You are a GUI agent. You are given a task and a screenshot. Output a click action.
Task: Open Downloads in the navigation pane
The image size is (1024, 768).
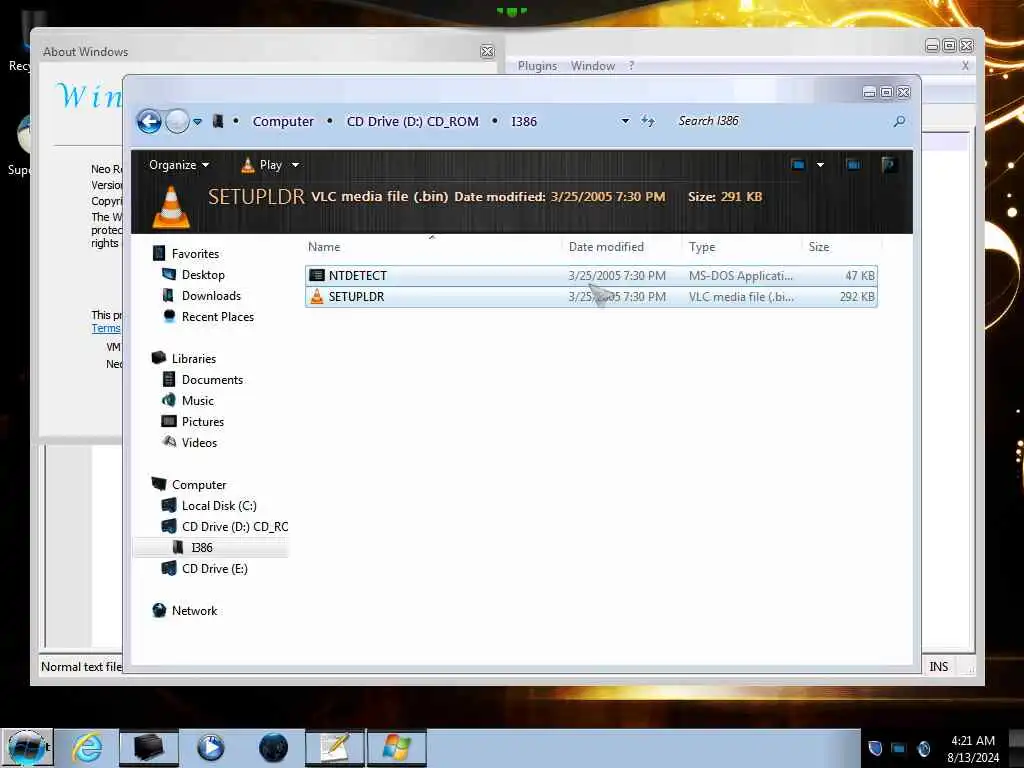coord(211,296)
